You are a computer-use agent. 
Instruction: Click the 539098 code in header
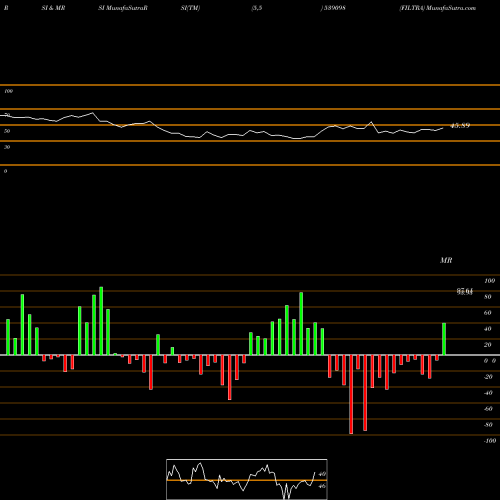click(x=335, y=8)
